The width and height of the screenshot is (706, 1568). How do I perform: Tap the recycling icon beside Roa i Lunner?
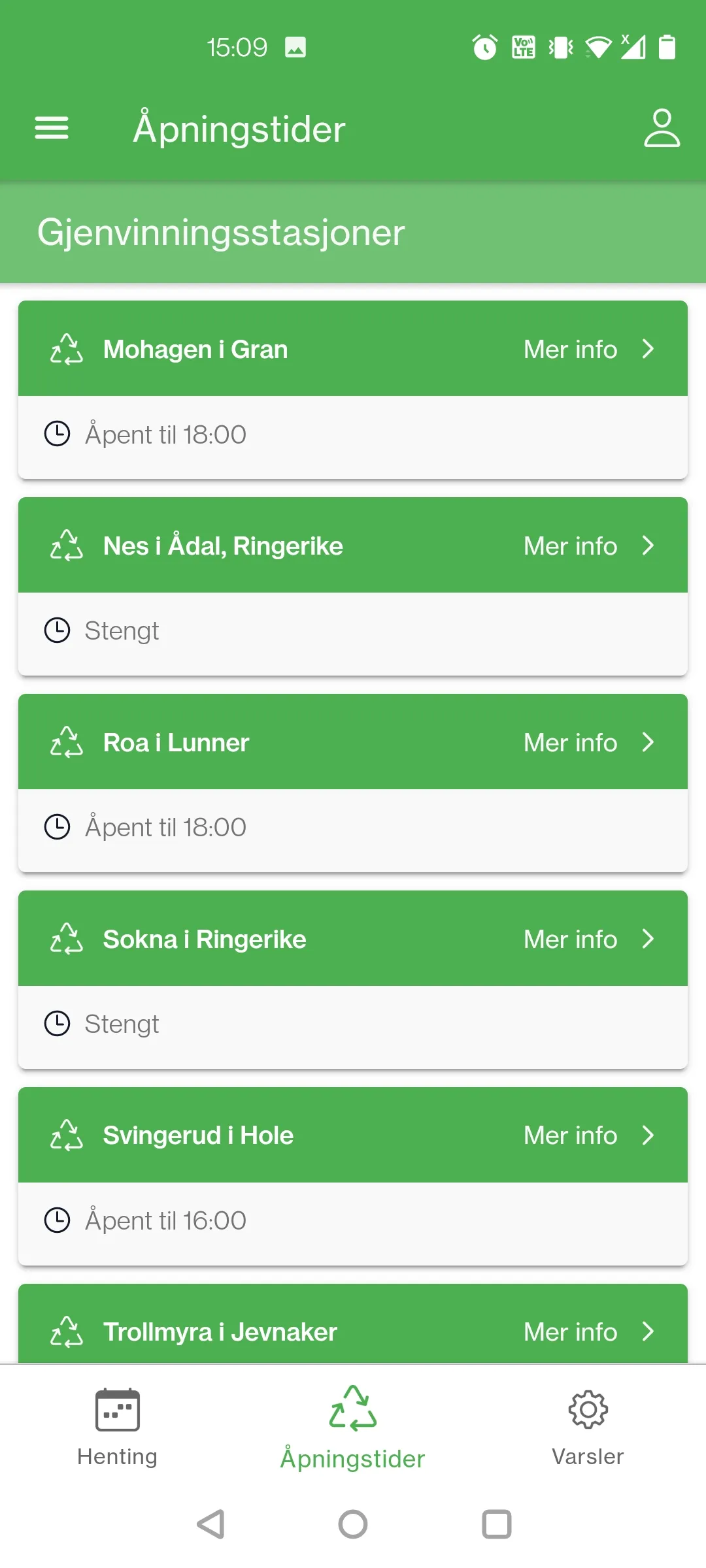tap(67, 742)
